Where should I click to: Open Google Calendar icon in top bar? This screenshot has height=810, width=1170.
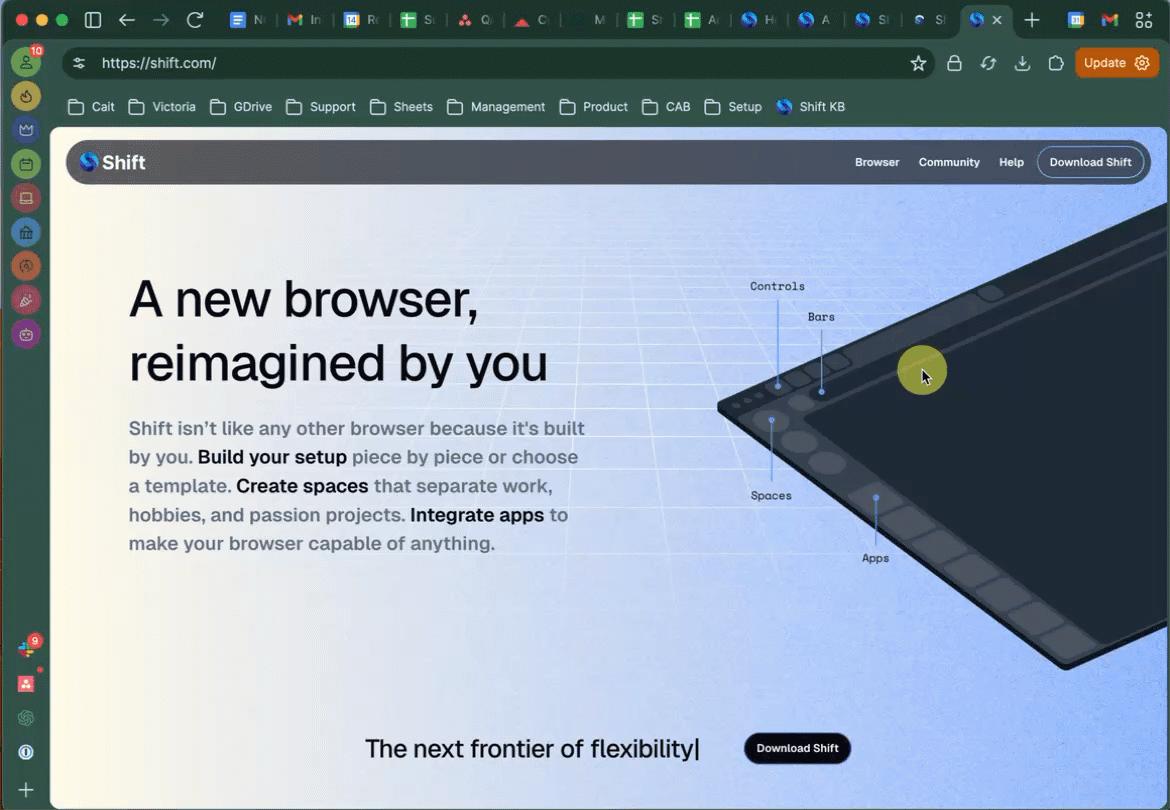pyautogui.click(x=1076, y=20)
